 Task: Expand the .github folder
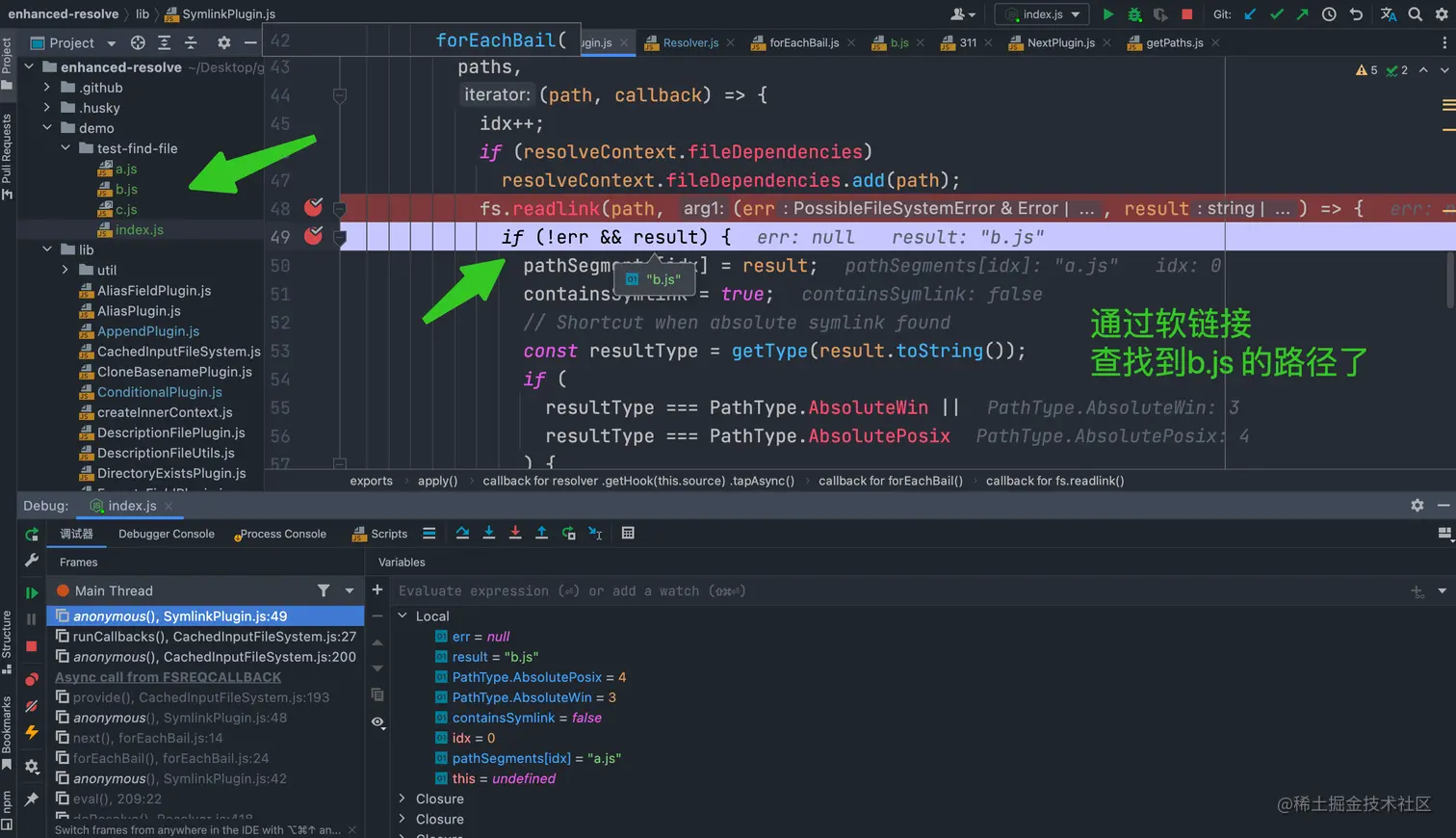46,88
